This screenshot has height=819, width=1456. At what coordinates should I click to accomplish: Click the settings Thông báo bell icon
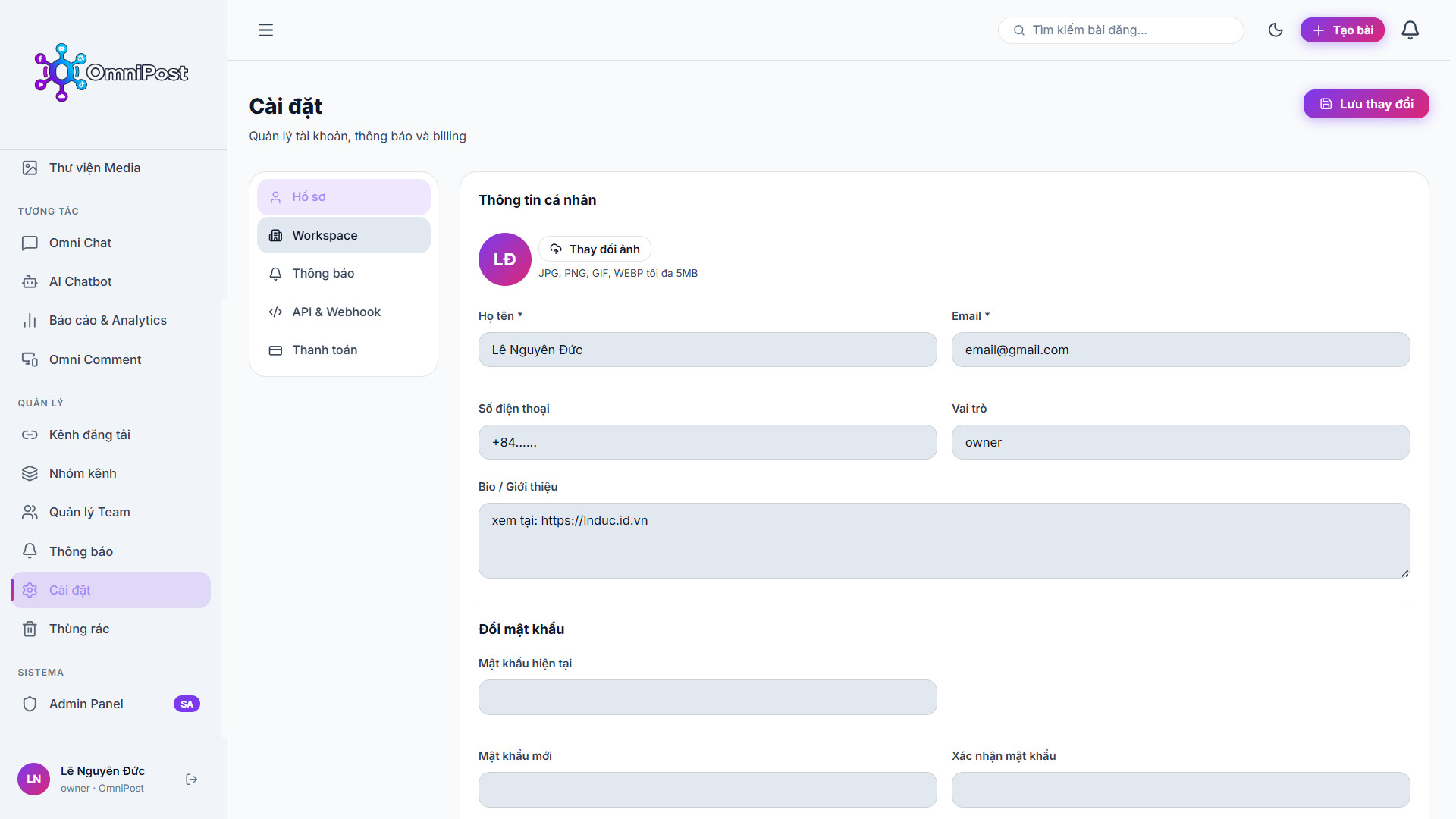(x=276, y=274)
